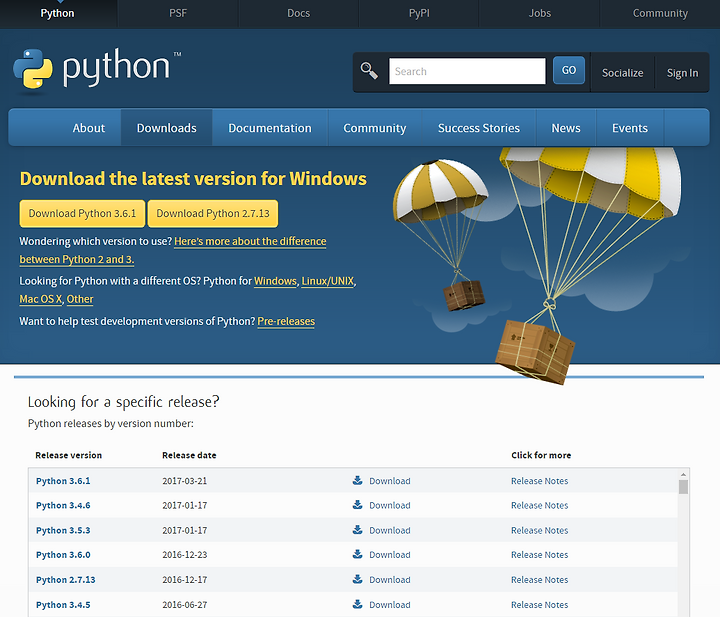Open Python 3.4.6 release link

[x=63, y=505]
